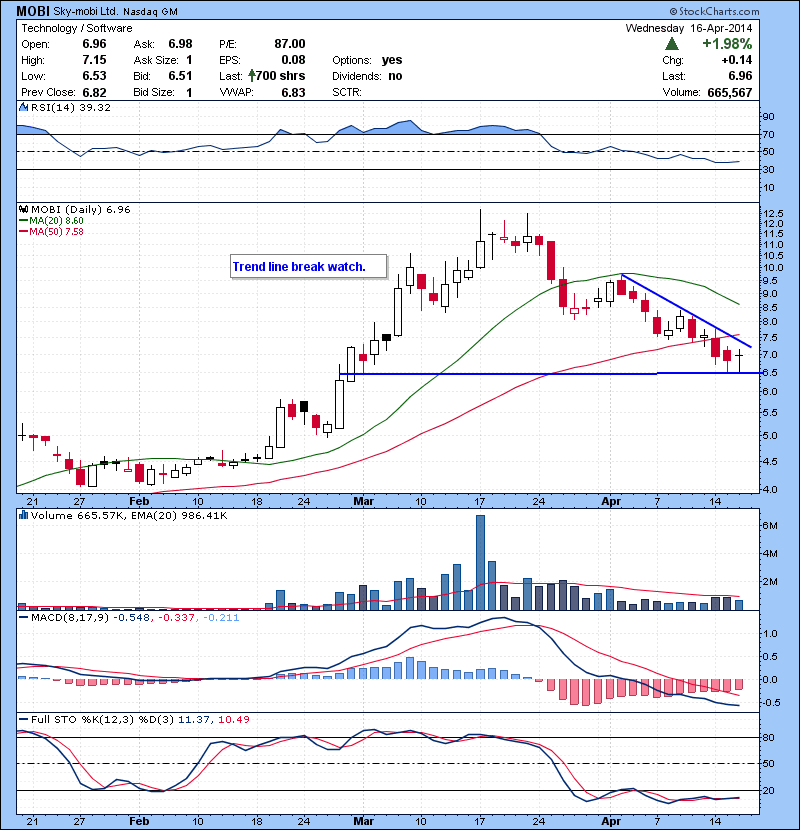Image resolution: width=800 pixels, height=830 pixels.
Task: Click the RSI 30 oversold scale label
Action: tap(768, 169)
